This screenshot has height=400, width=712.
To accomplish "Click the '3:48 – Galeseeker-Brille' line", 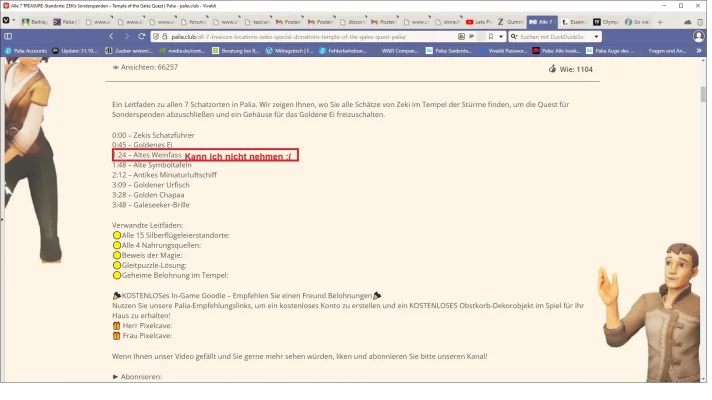I will pyautogui.click(x=151, y=205).
